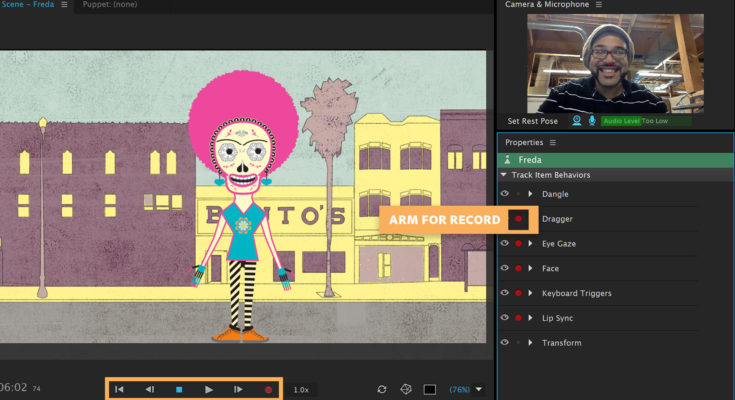Start recording with the red record button
Image resolution: width=735 pixels, height=400 pixels.
[x=269, y=390]
